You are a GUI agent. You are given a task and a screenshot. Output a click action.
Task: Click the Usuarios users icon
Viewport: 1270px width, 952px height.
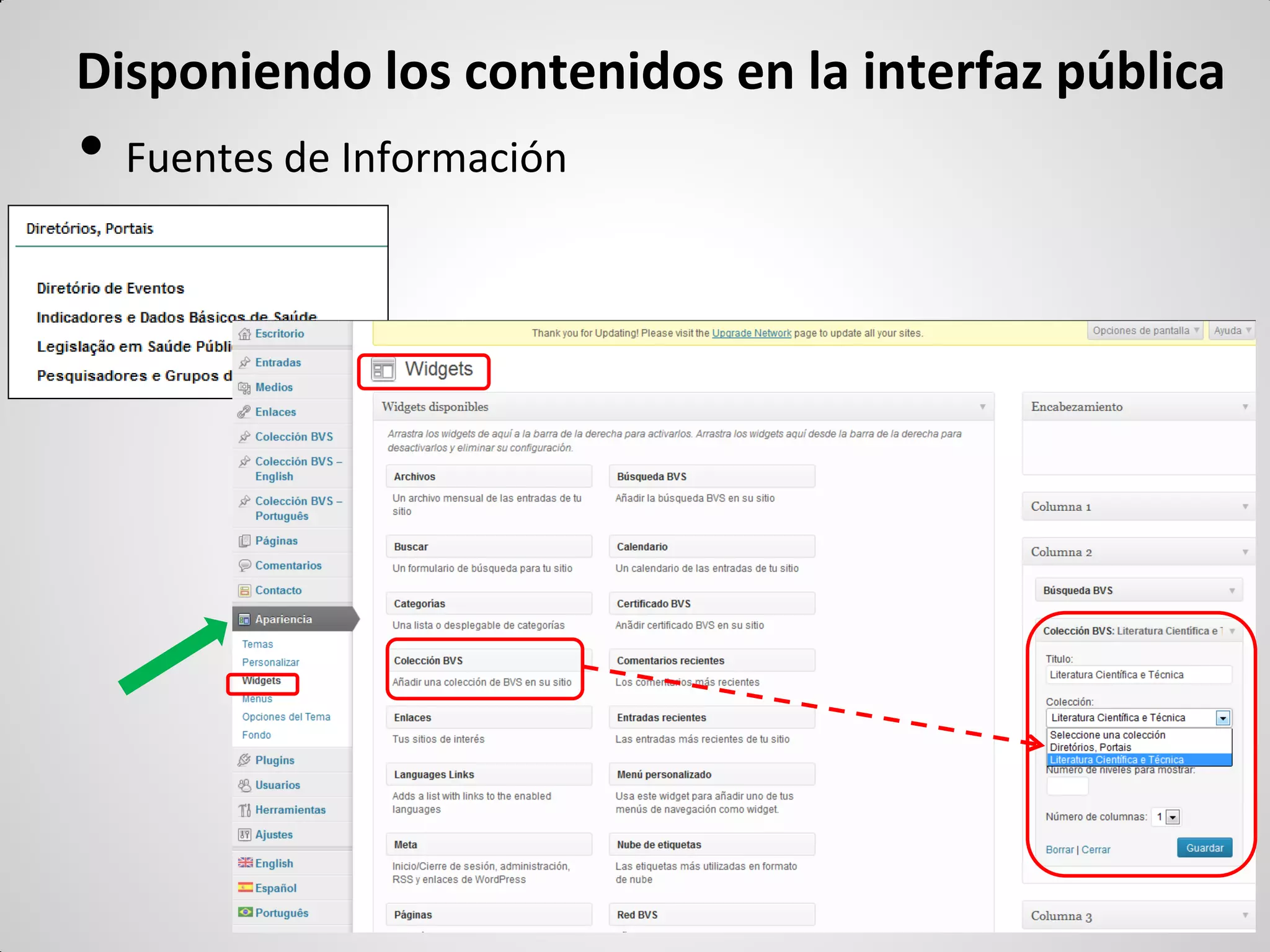click(x=245, y=785)
